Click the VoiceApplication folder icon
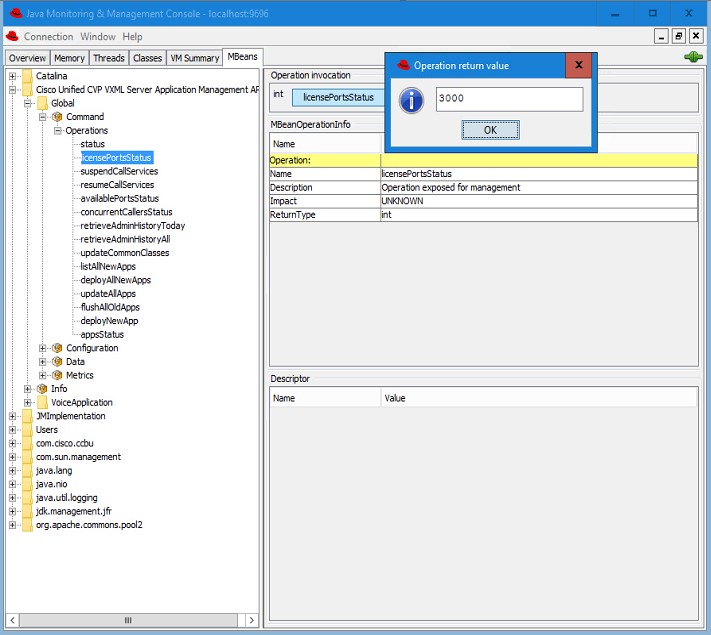Image resolution: width=711 pixels, height=635 pixels. click(42, 402)
